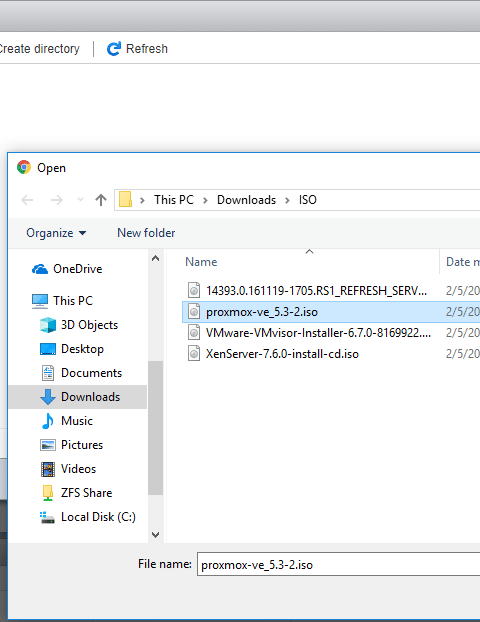Expand chevron between Downloads and ISO
This screenshot has width=480, height=622.
[287, 200]
